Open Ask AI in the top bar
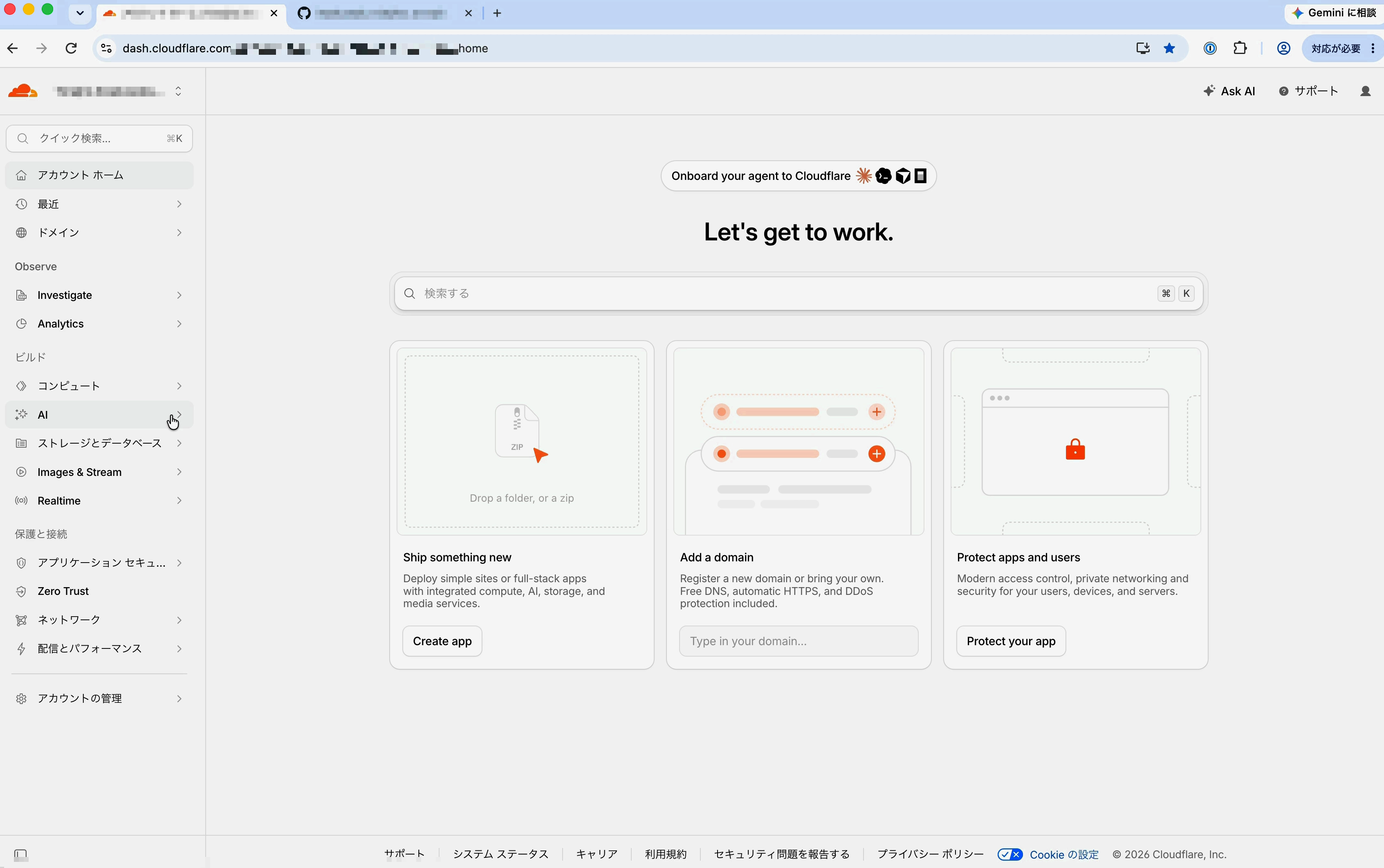Viewport: 1384px width, 868px height. (1229, 91)
